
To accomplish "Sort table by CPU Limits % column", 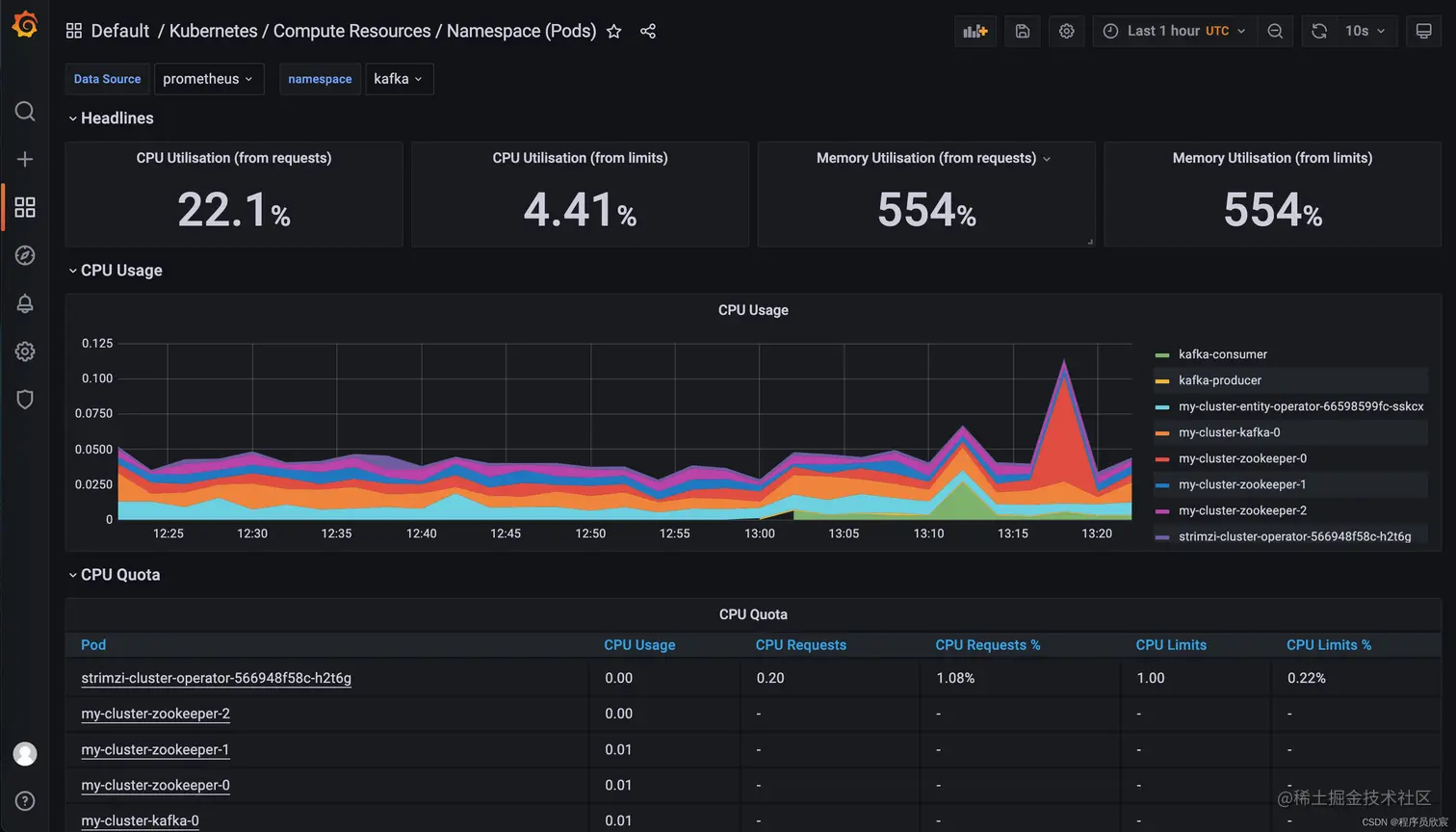I will click(1329, 645).
